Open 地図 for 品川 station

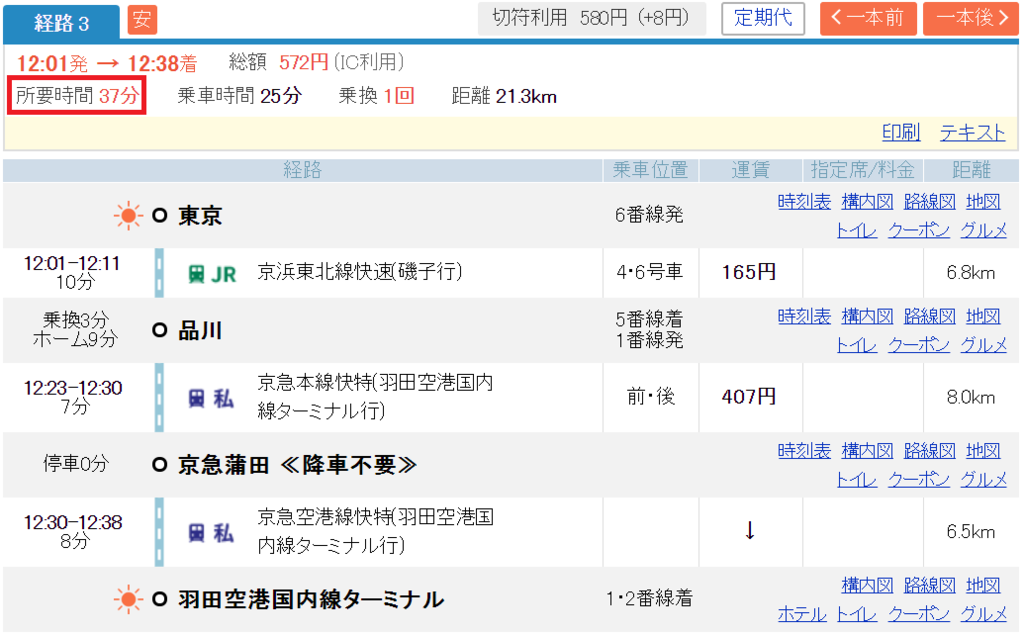(x=983, y=317)
